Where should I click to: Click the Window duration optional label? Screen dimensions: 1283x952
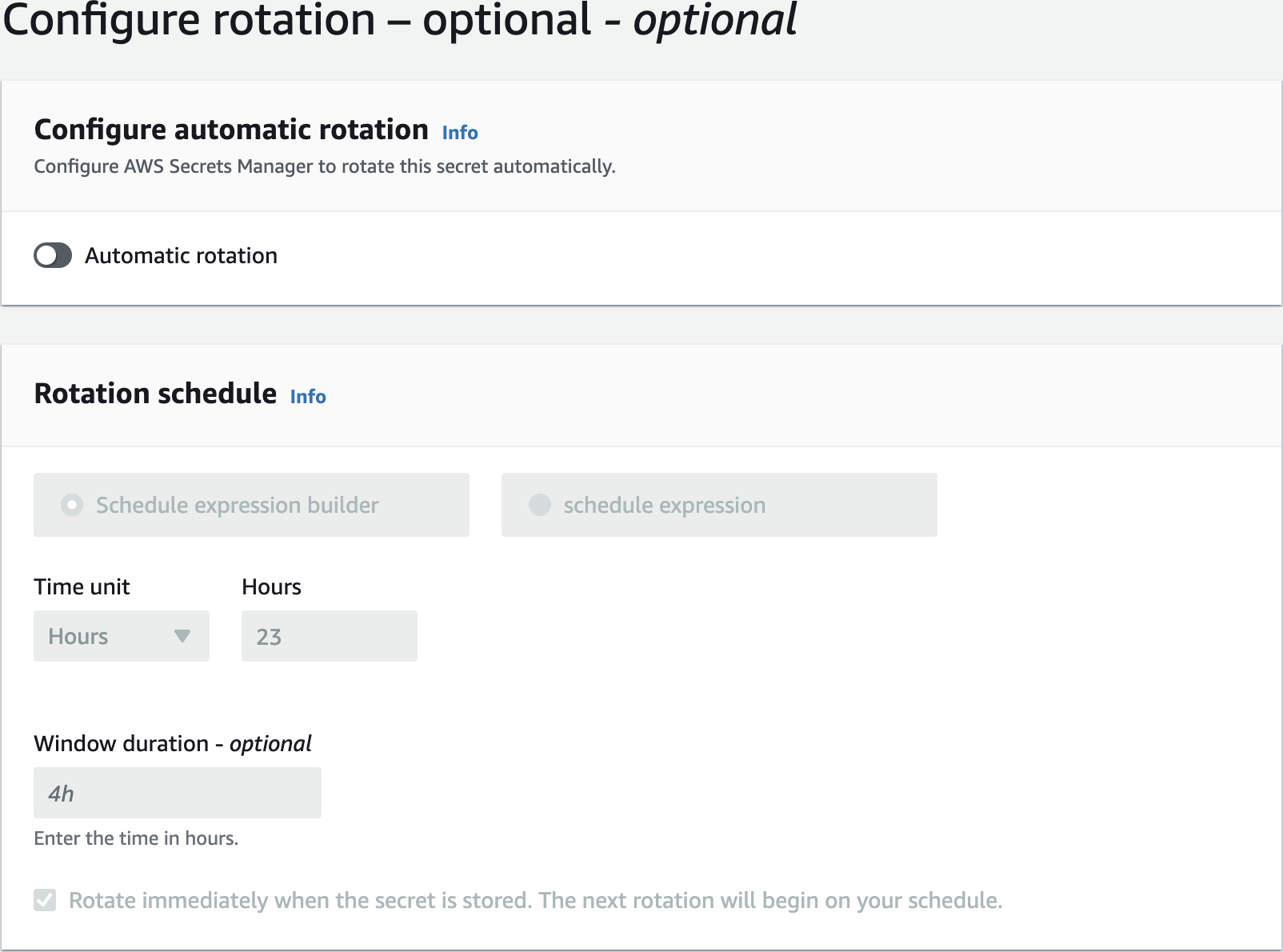coord(173,744)
